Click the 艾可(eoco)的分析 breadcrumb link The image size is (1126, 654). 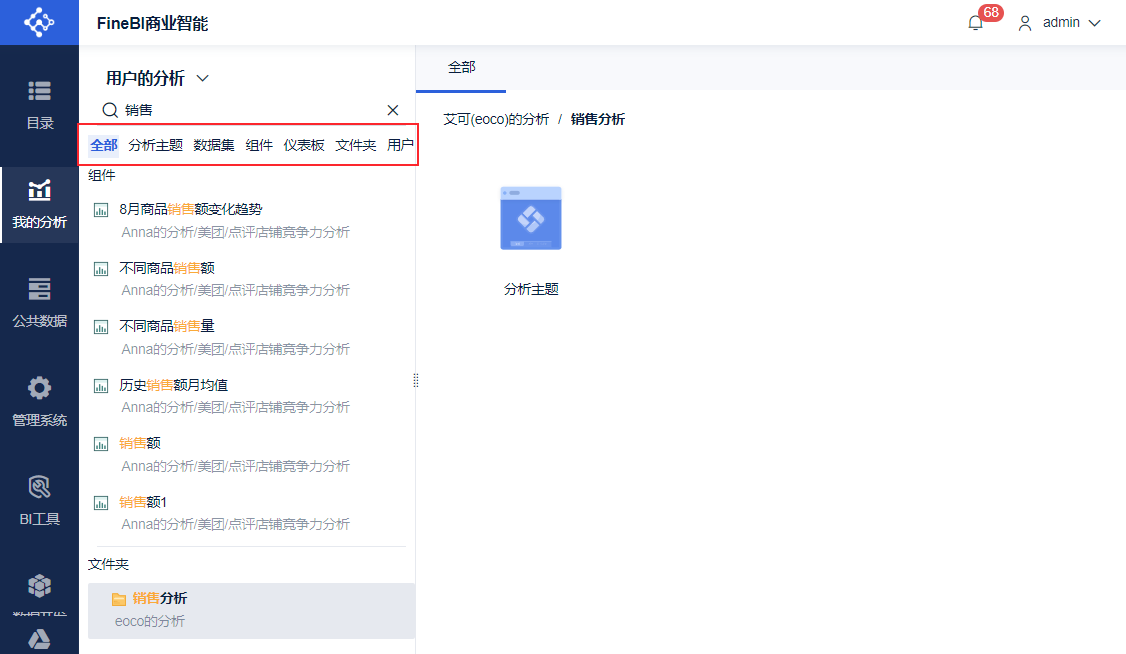[496, 119]
